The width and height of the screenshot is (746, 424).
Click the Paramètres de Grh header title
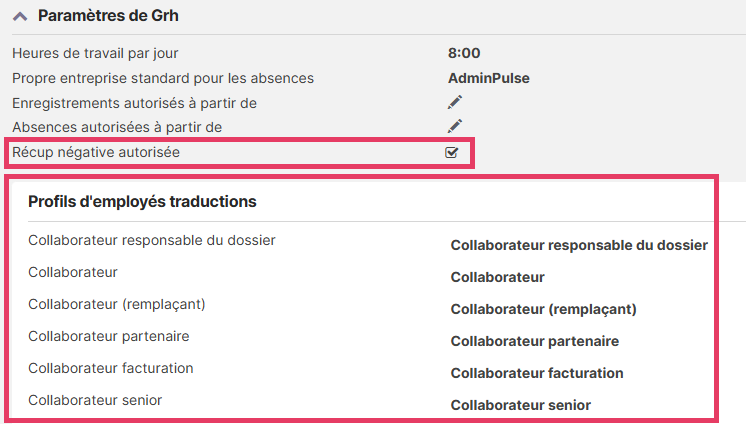(x=108, y=17)
